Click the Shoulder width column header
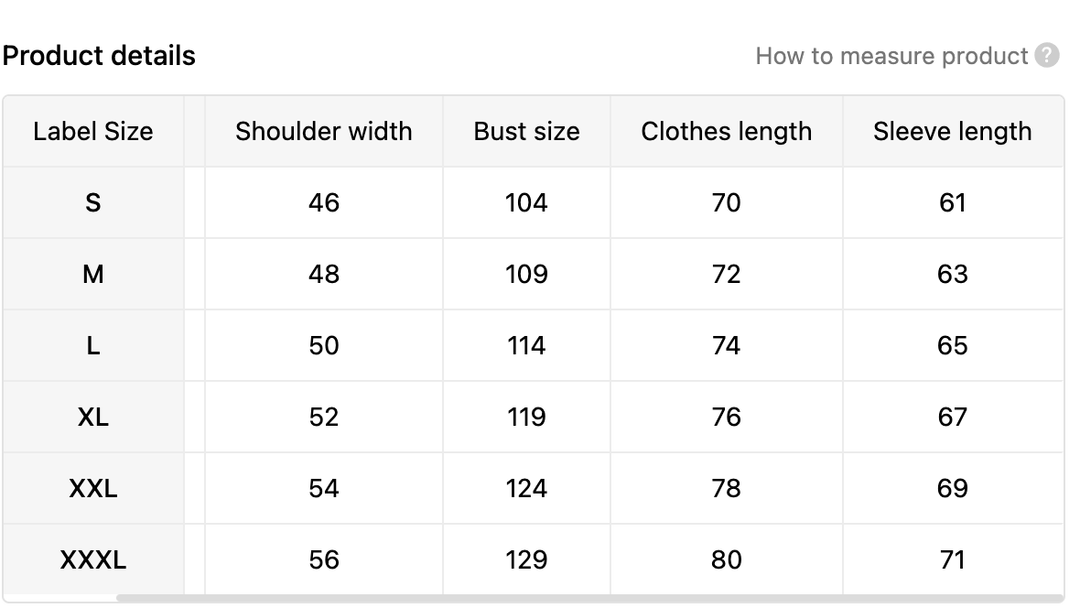 click(324, 131)
